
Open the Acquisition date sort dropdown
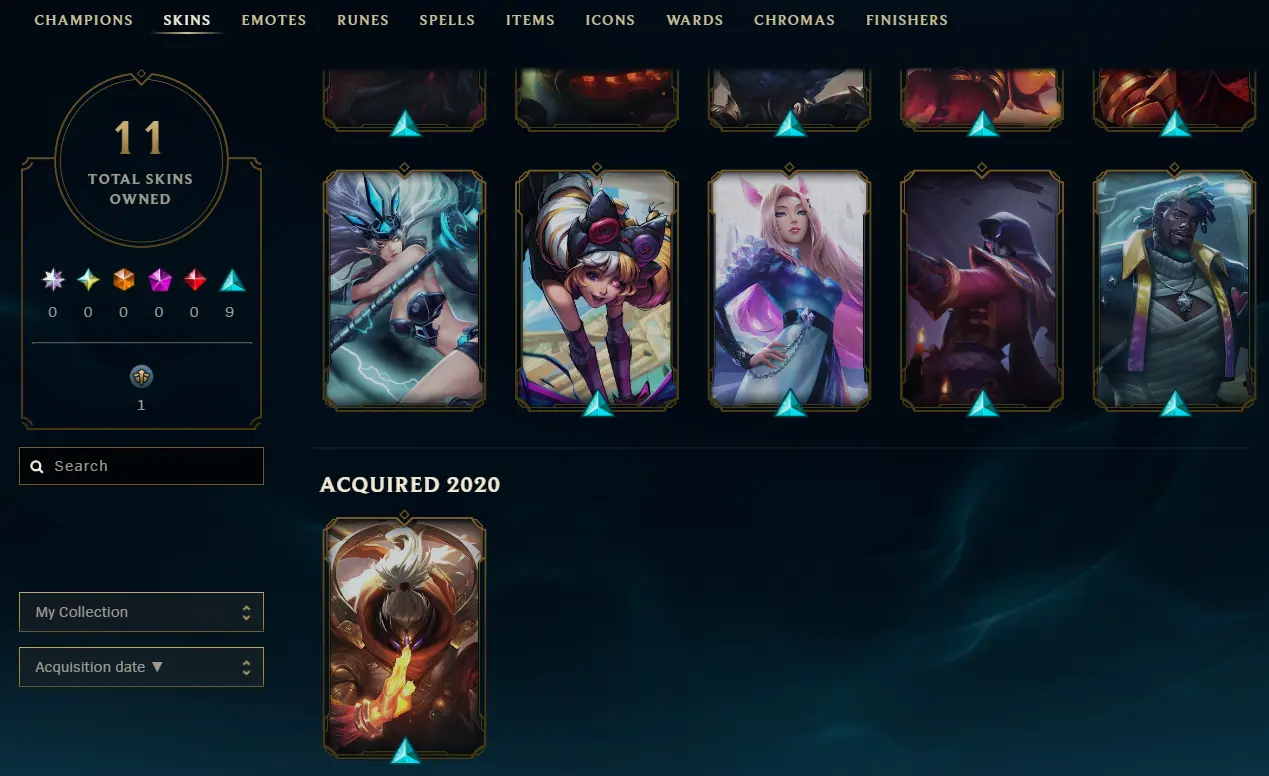coord(141,667)
